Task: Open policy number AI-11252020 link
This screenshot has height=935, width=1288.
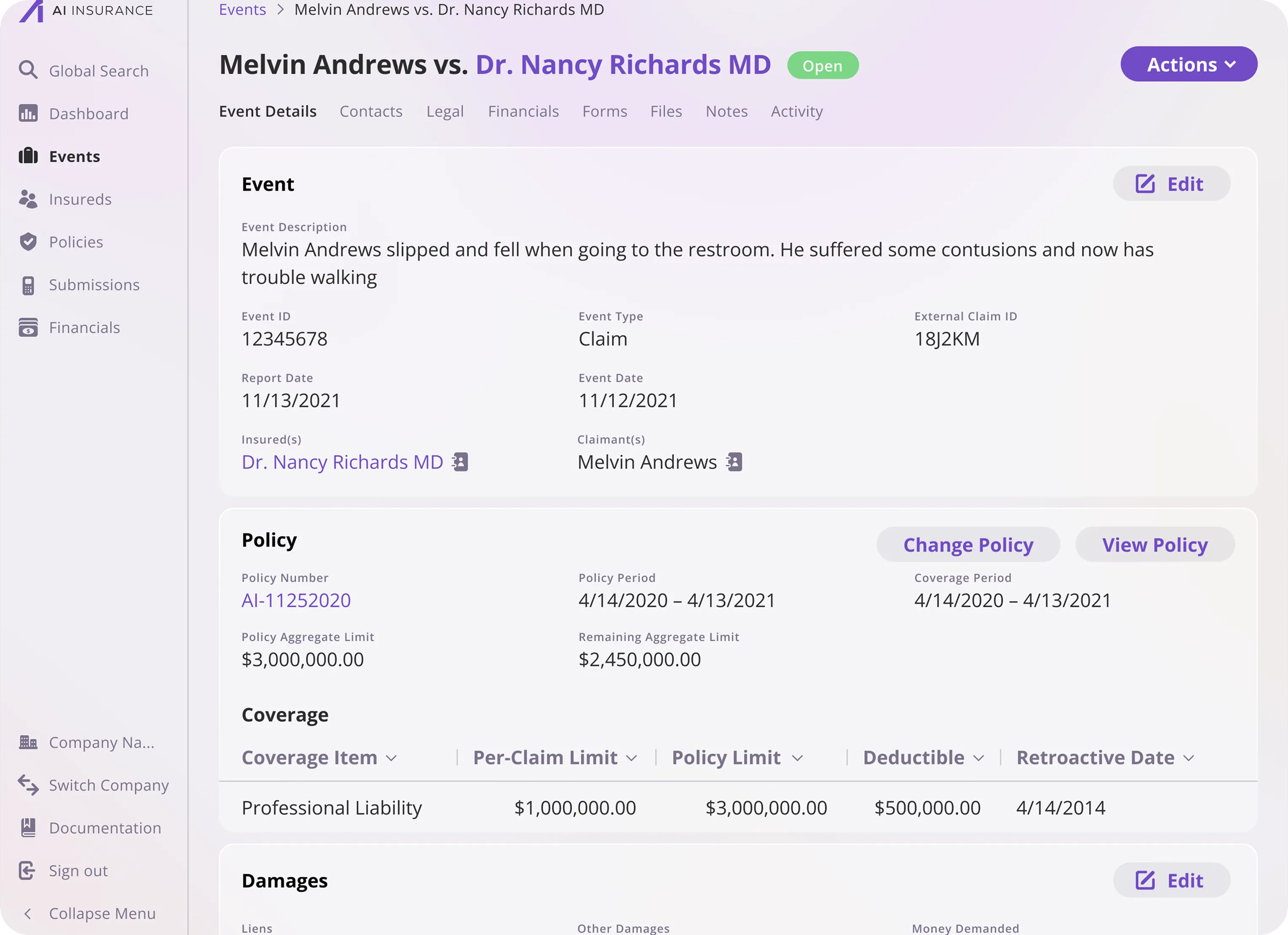Action: tap(296, 600)
